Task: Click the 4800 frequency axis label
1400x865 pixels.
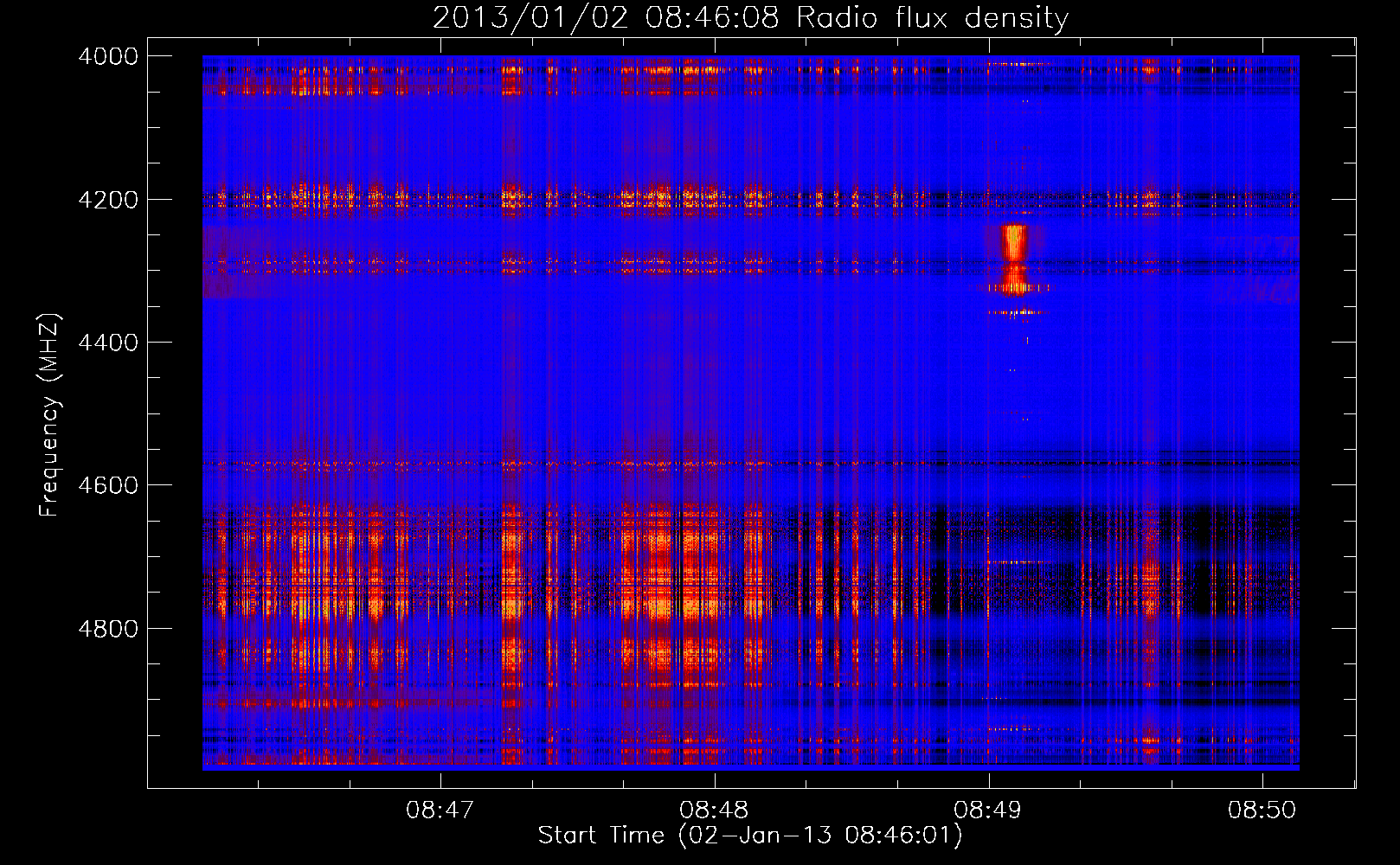Action: pyautogui.click(x=108, y=629)
